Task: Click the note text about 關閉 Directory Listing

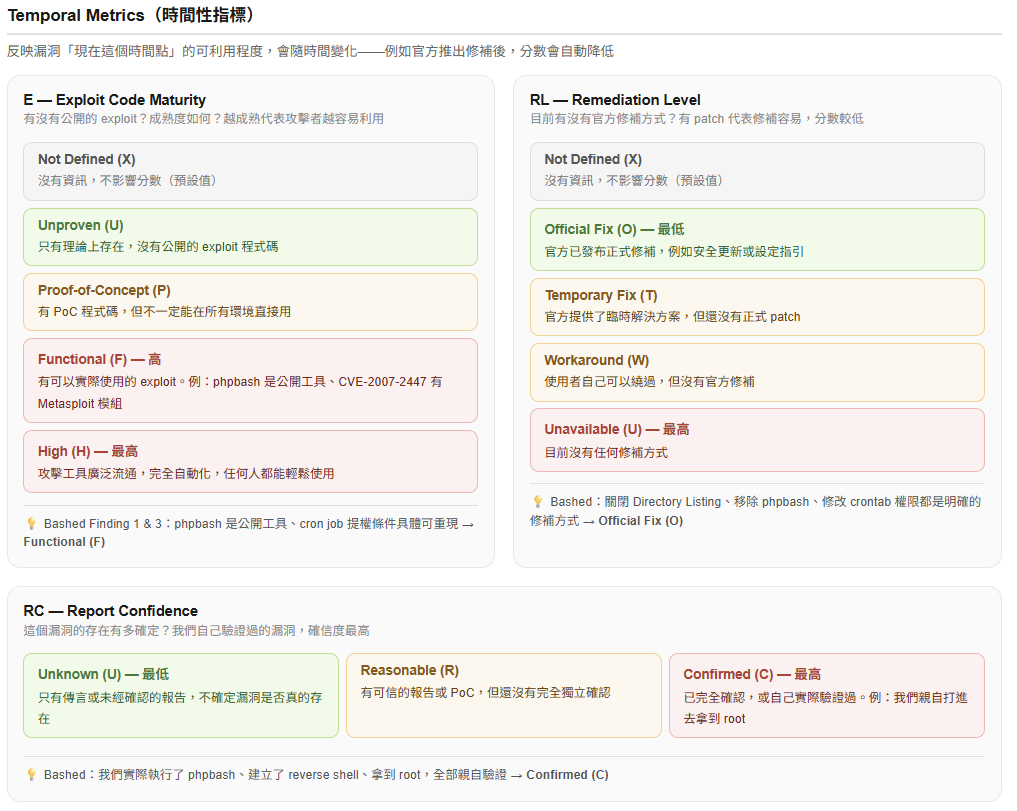Action: pos(756,511)
